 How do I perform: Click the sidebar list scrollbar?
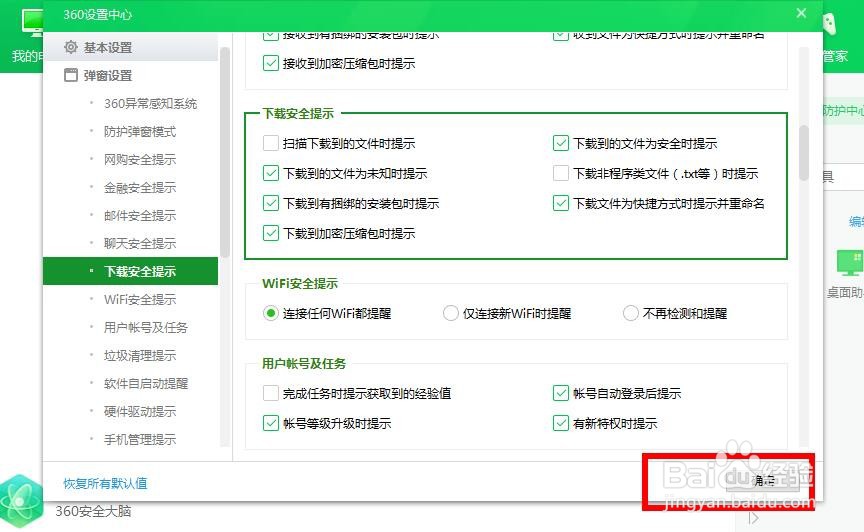[224, 153]
